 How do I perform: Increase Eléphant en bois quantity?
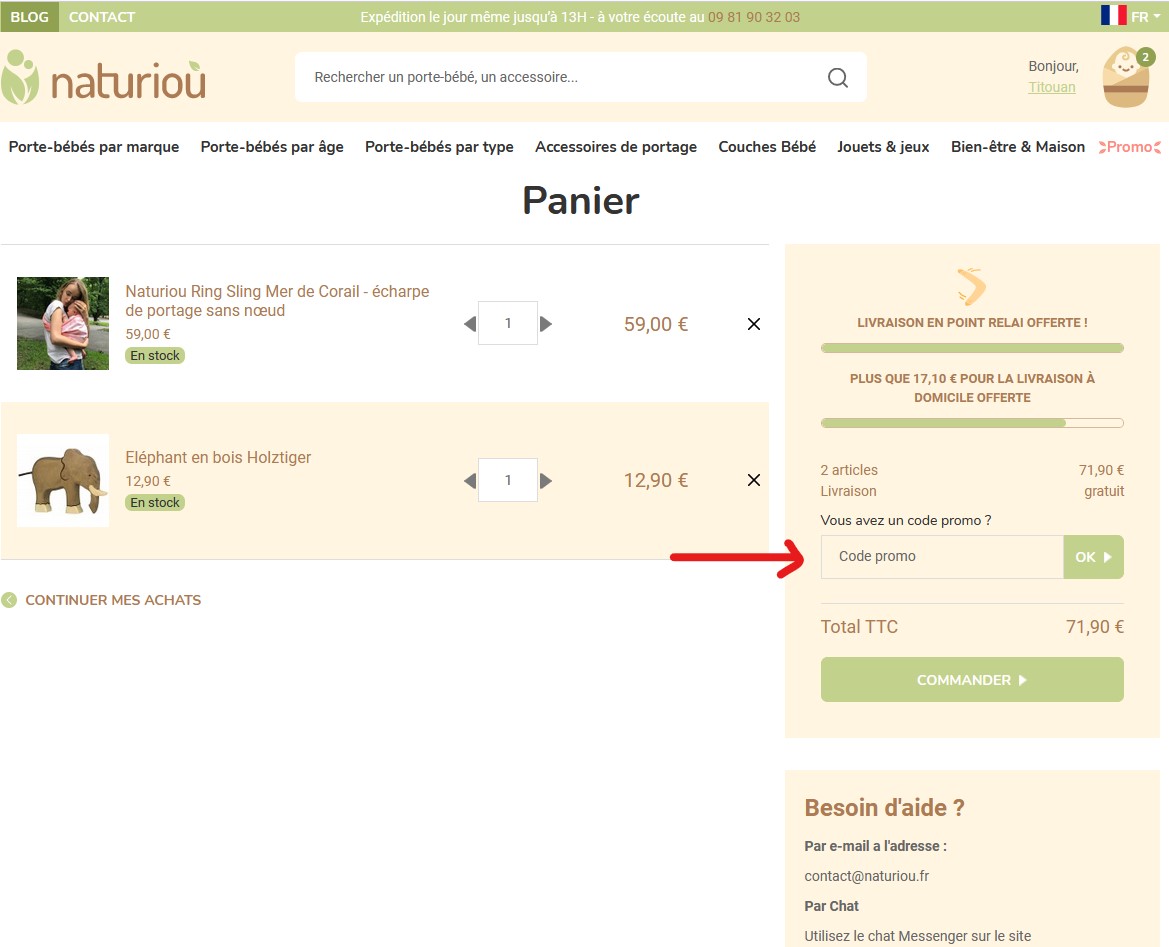coord(546,481)
